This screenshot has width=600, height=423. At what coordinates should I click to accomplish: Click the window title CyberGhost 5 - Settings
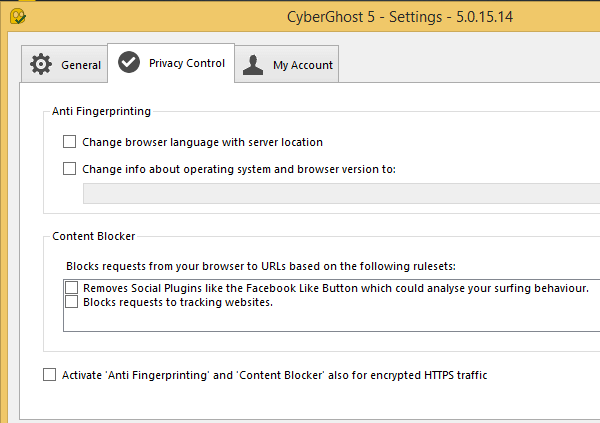pos(400,17)
